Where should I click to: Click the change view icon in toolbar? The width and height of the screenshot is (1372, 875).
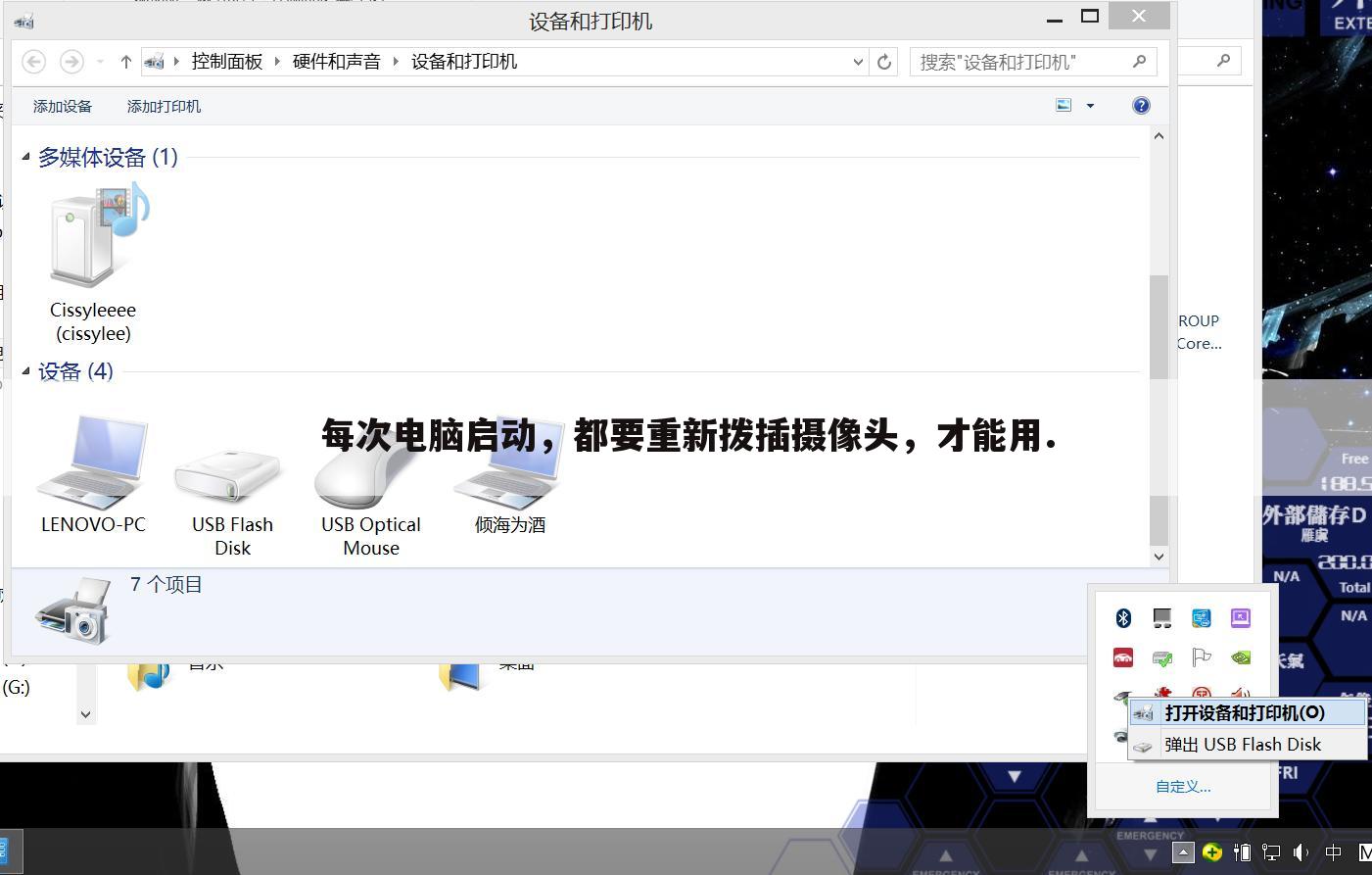coord(1064,106)
